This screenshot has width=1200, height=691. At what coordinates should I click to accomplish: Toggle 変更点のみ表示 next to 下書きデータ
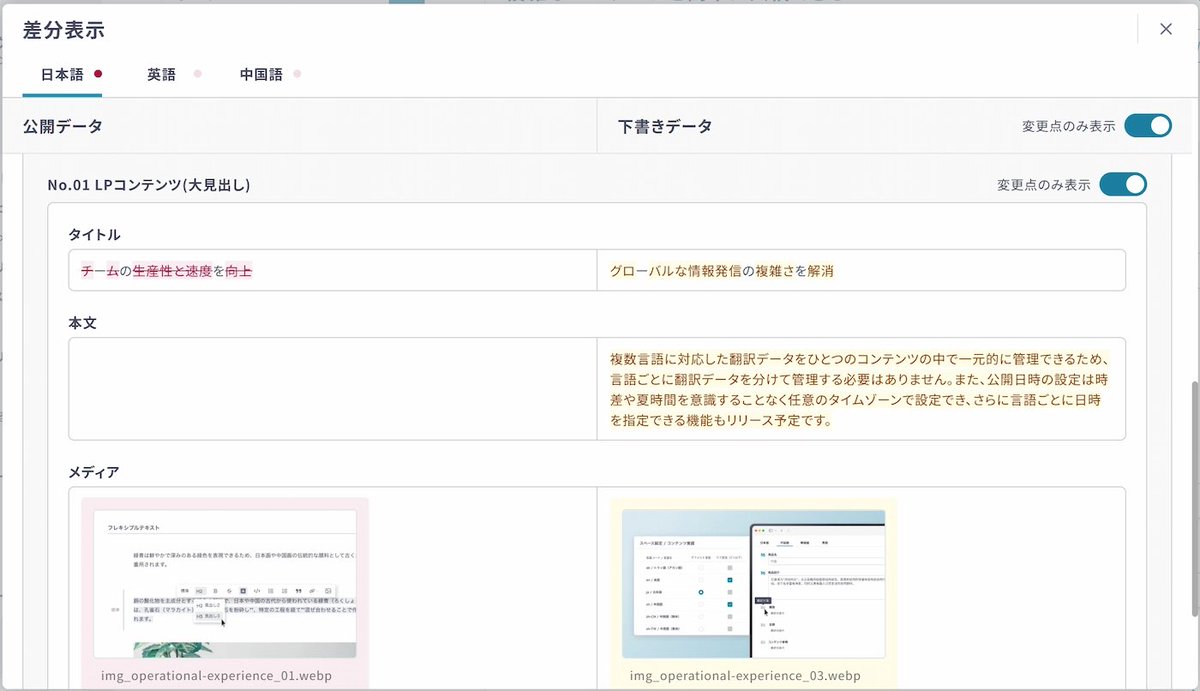pos(1147,126)
